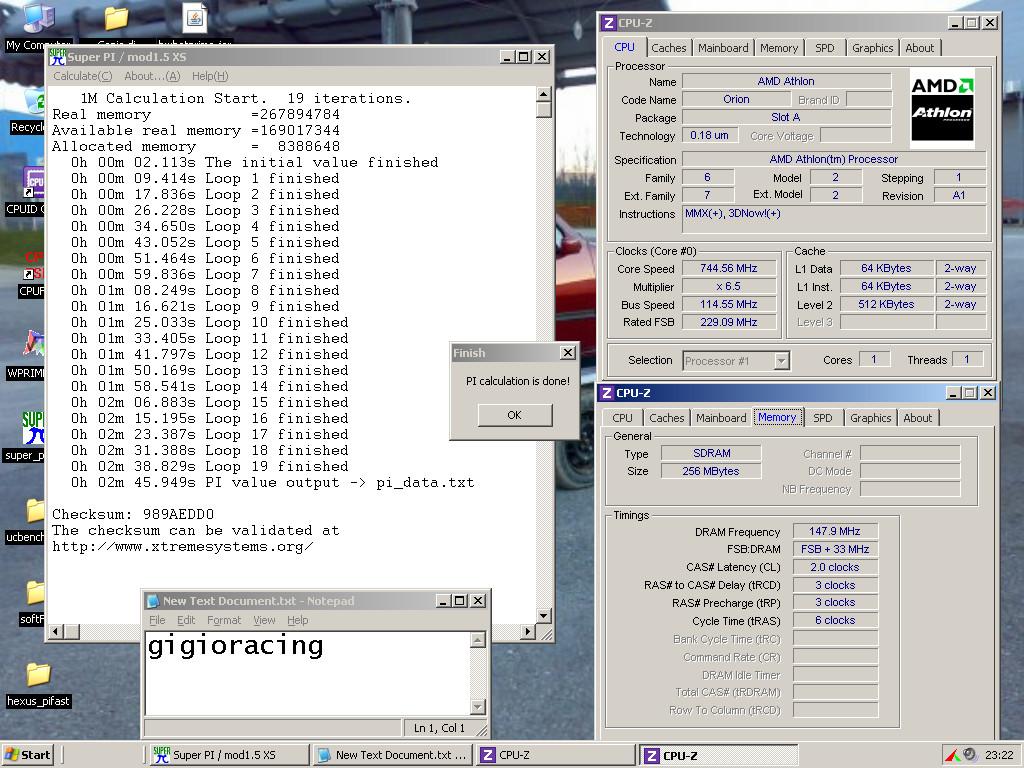Click the red-green system tray icon
This screenshot has width=1024, height=768.
pyautogui.click(x=953, y=755)
